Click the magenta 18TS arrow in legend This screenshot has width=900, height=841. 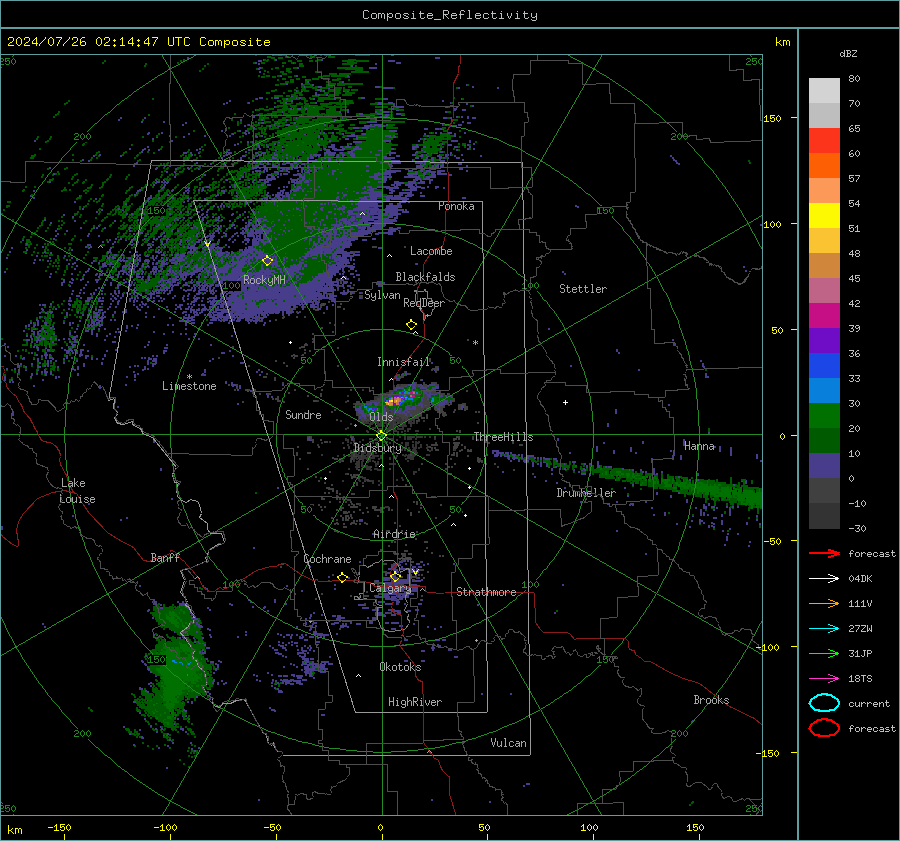824,679
